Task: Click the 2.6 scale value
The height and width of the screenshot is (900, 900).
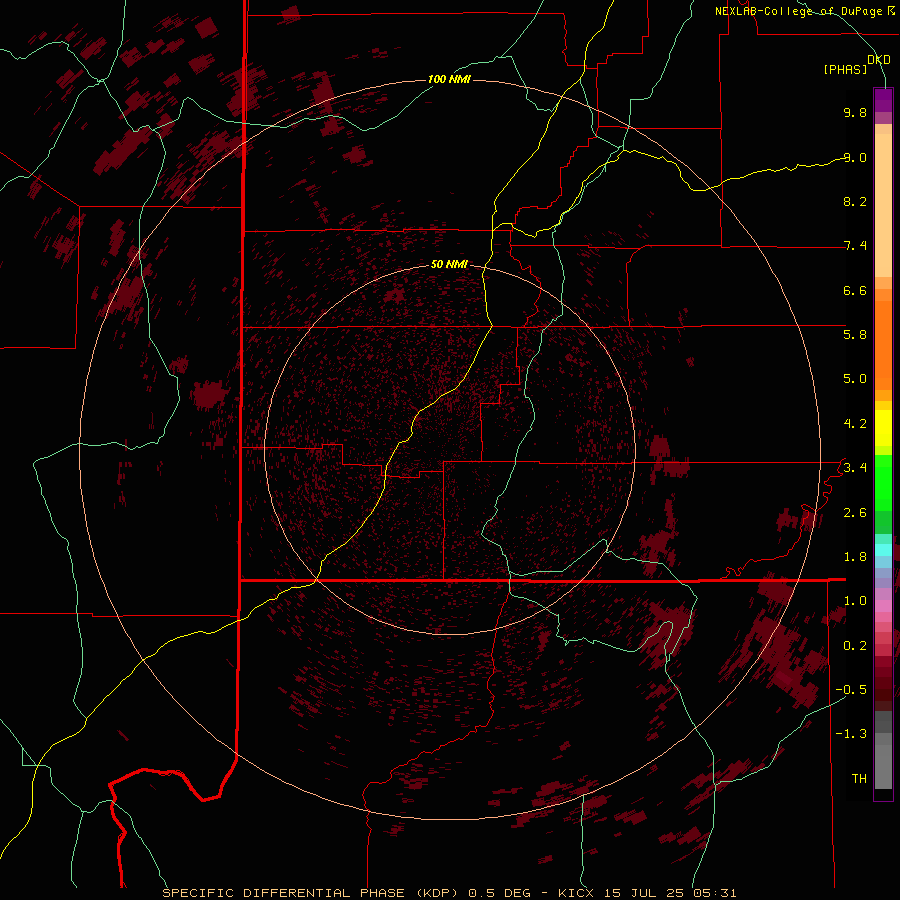Action: point(855,513)
